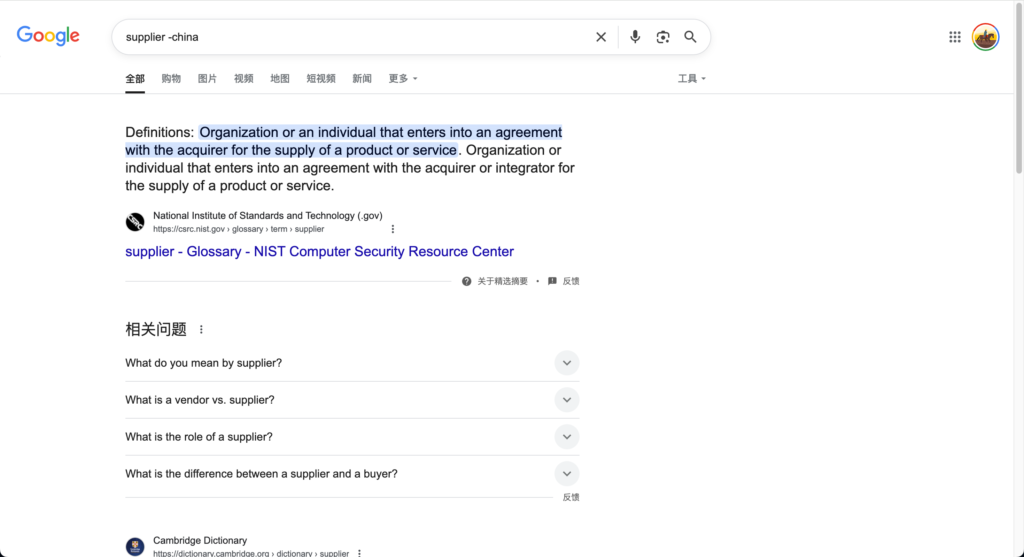Click the NIST site favicon

click(135, 222)
